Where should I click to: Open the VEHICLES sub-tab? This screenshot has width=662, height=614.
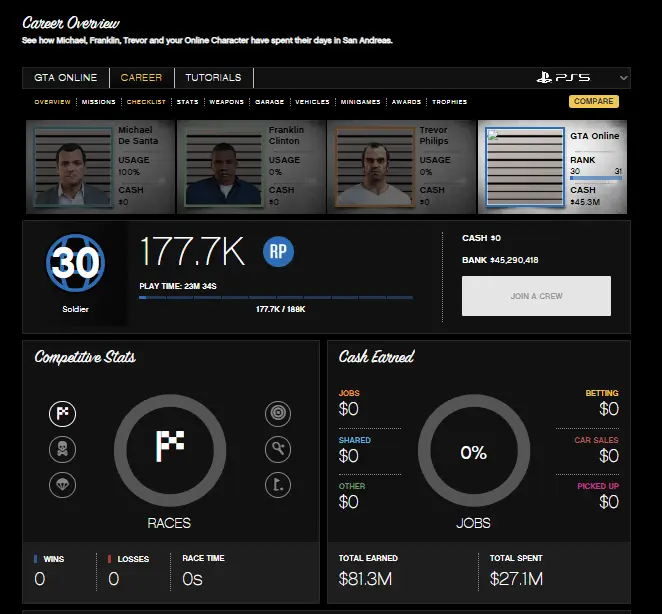point(312,102)
